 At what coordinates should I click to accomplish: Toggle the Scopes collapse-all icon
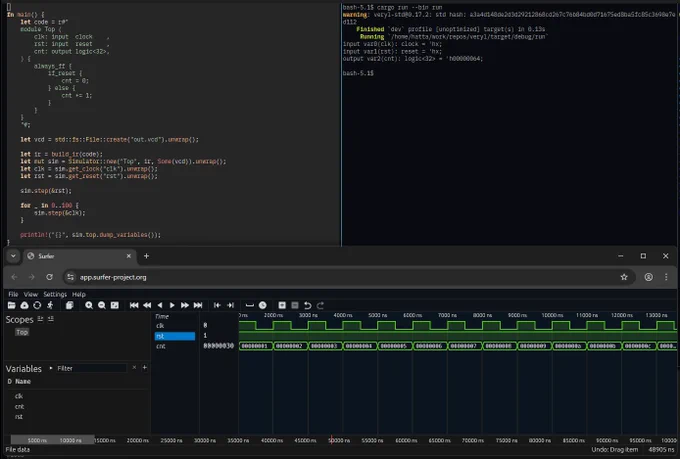coord(51,319)
